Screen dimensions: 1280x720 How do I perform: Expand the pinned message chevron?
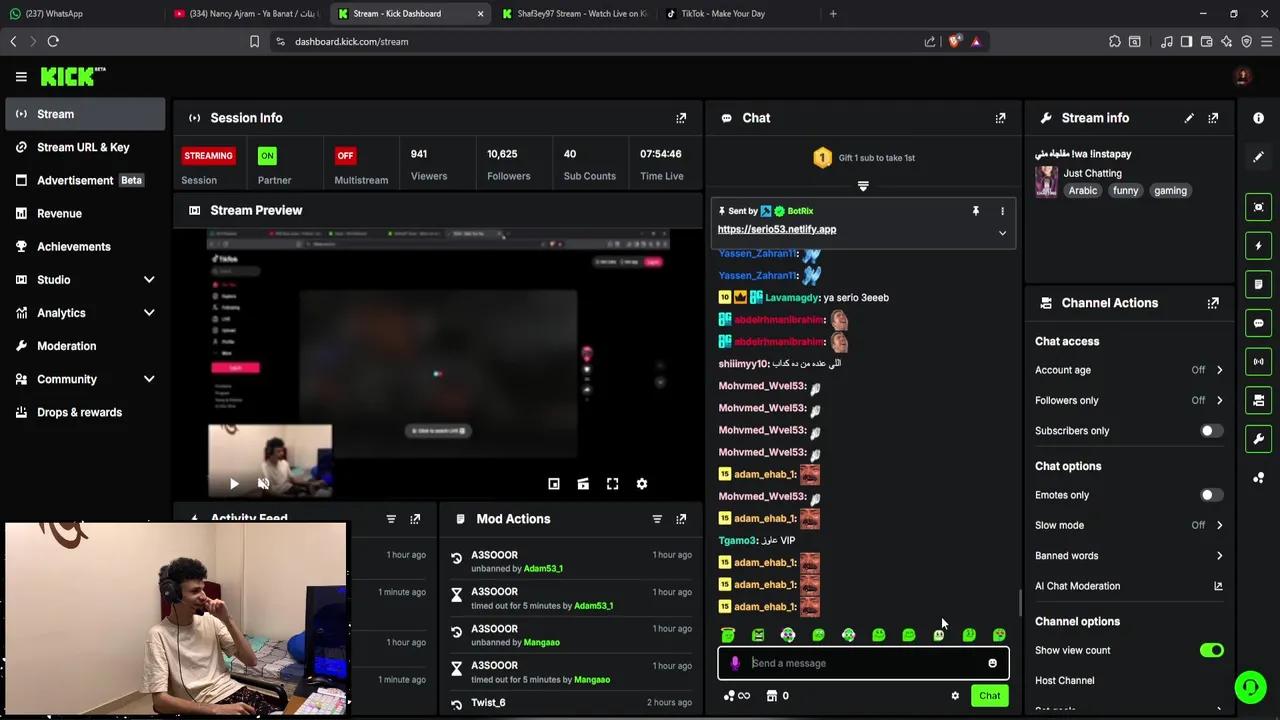1002,233
